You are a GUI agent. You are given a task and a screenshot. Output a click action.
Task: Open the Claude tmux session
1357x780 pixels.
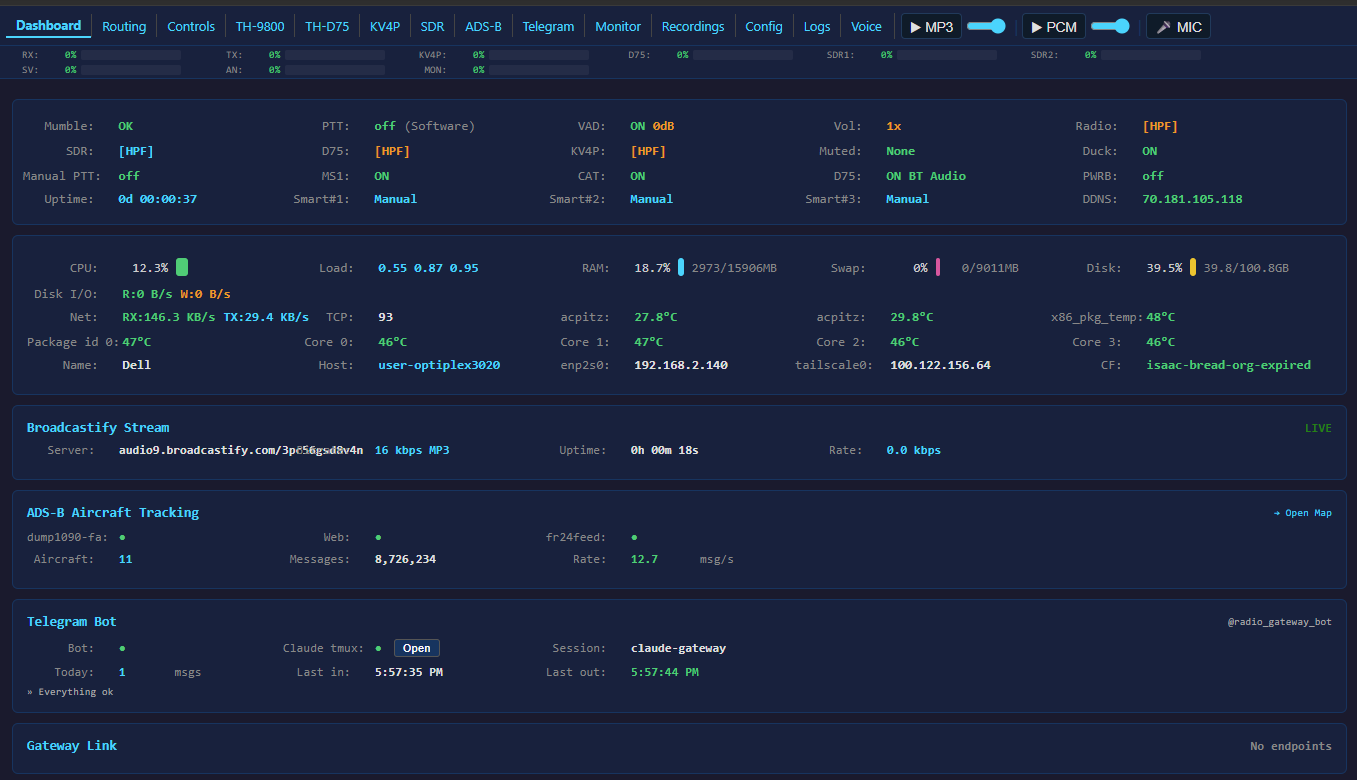(416, 647)
